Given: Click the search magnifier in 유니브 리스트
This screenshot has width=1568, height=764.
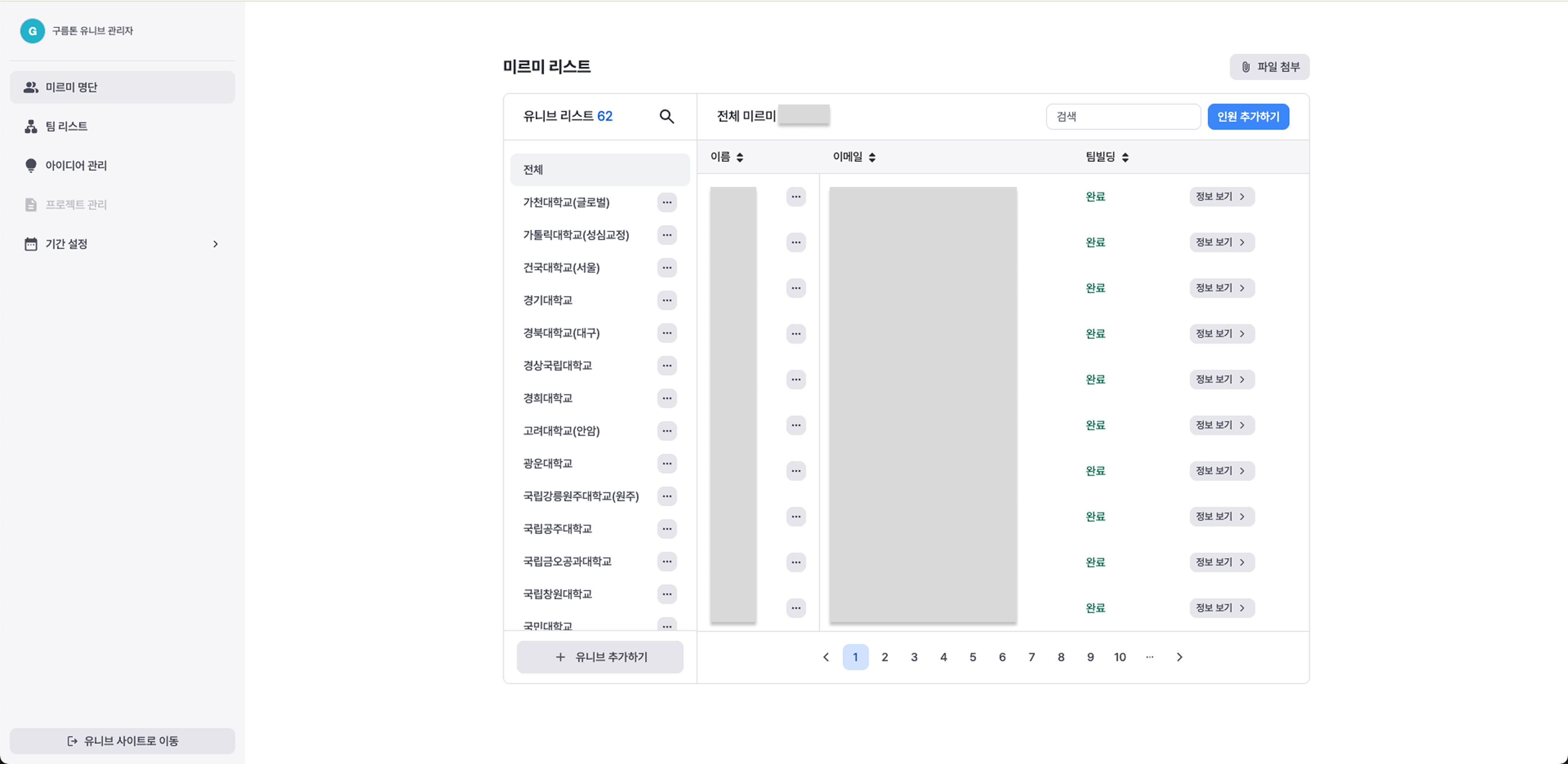Looking at the screenshot, I should tap(666, 116).
